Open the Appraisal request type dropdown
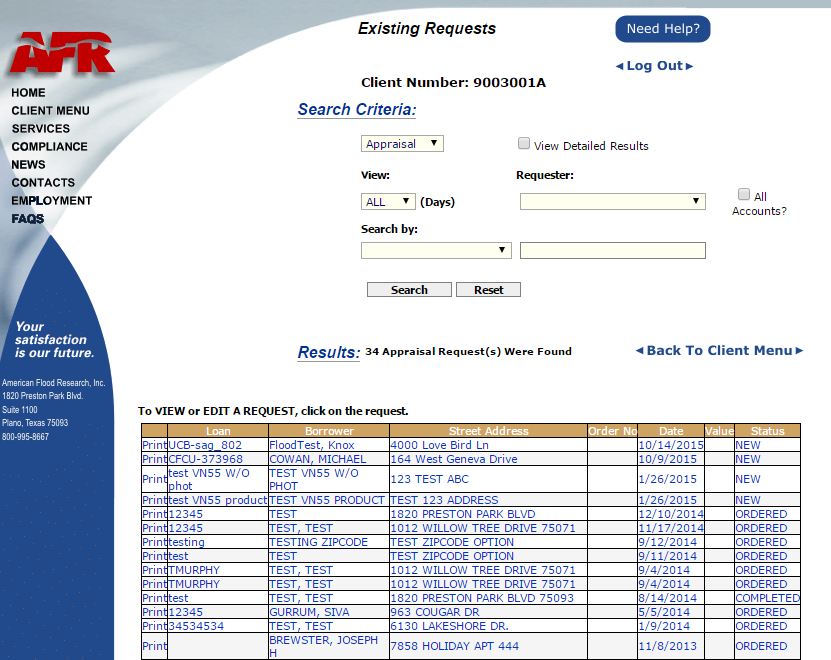 coord(402,143)
